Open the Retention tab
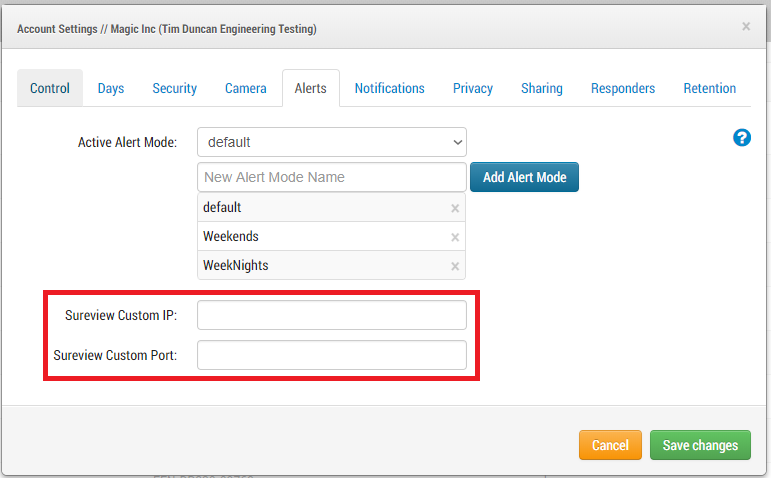Screen dimensions: 771x478 (x=710, y=88)
